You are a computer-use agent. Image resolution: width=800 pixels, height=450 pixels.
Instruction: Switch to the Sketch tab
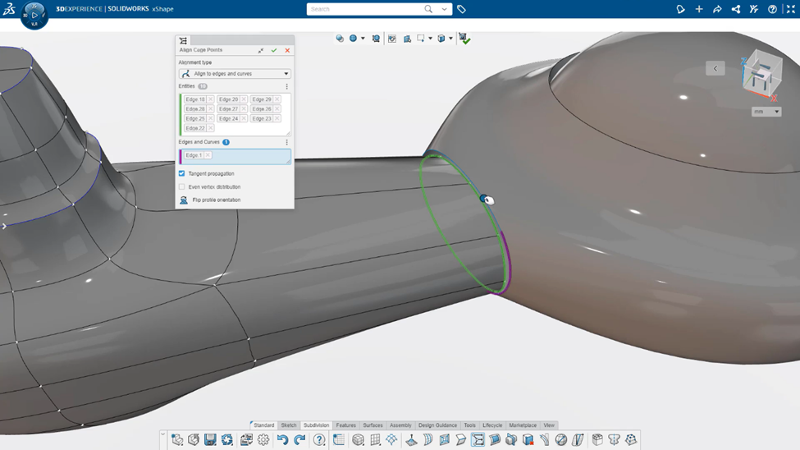[x=289, y=425]
